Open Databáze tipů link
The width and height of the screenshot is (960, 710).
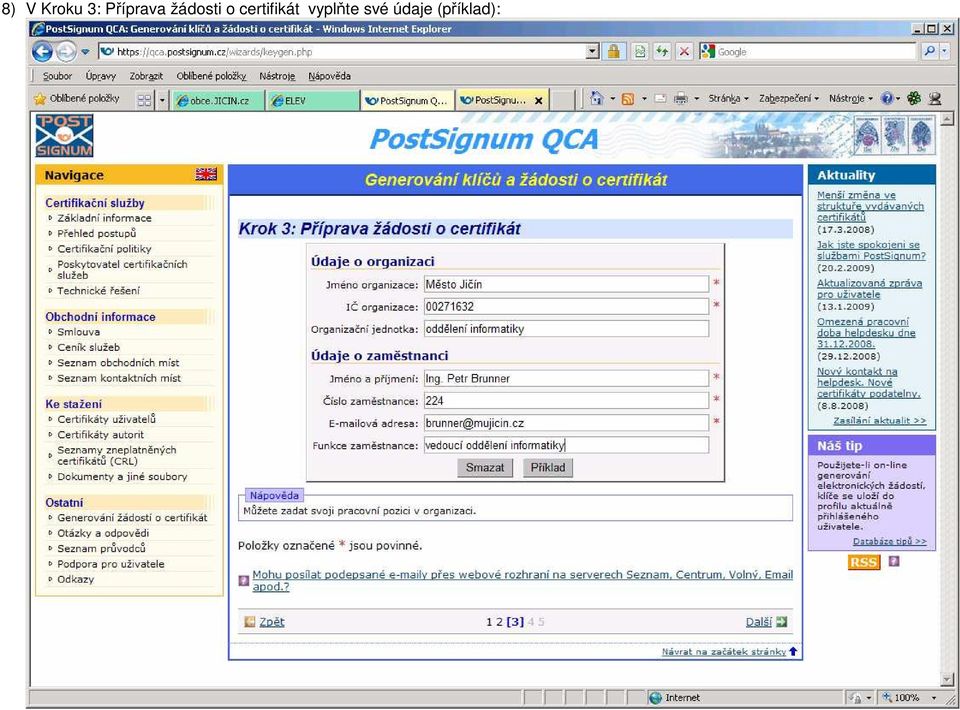point(889,541)
